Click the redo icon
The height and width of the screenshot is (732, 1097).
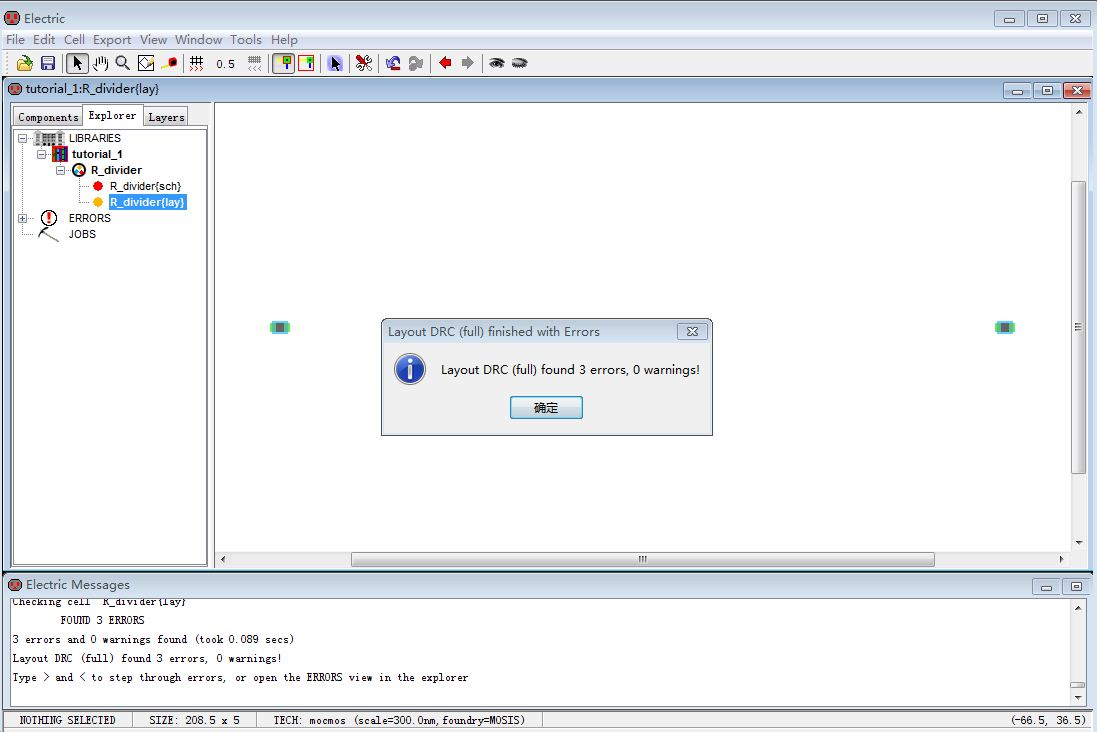[x=416, y=64]
